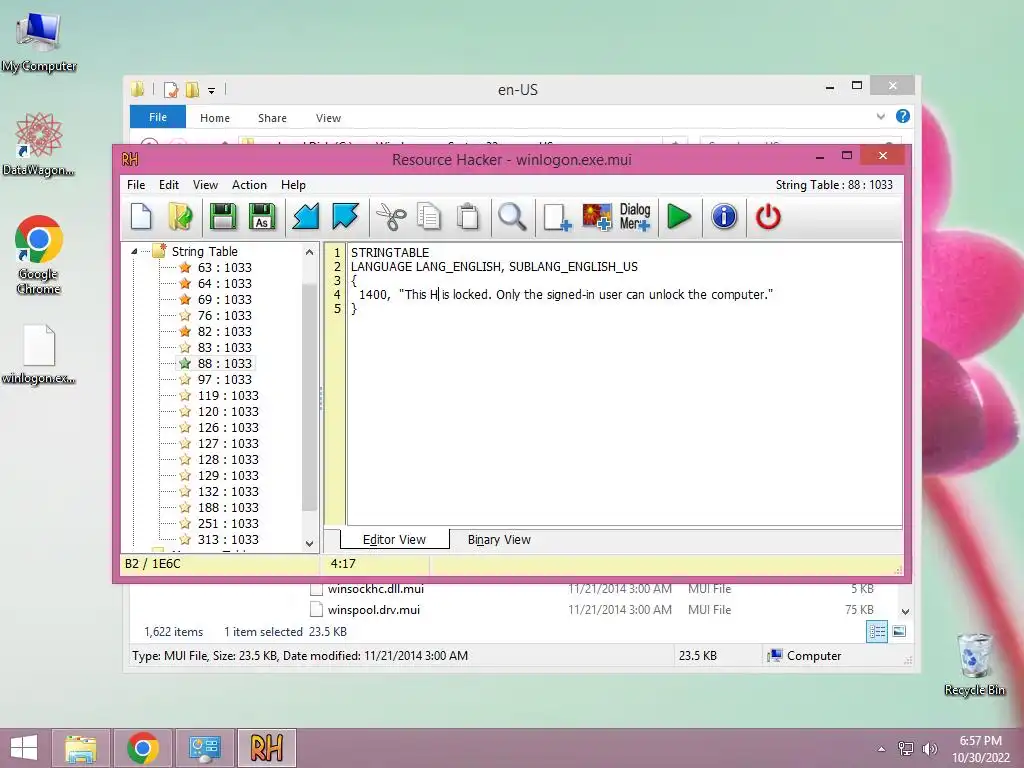Open Explorer help via the question mark icon

tap(903, 116)
